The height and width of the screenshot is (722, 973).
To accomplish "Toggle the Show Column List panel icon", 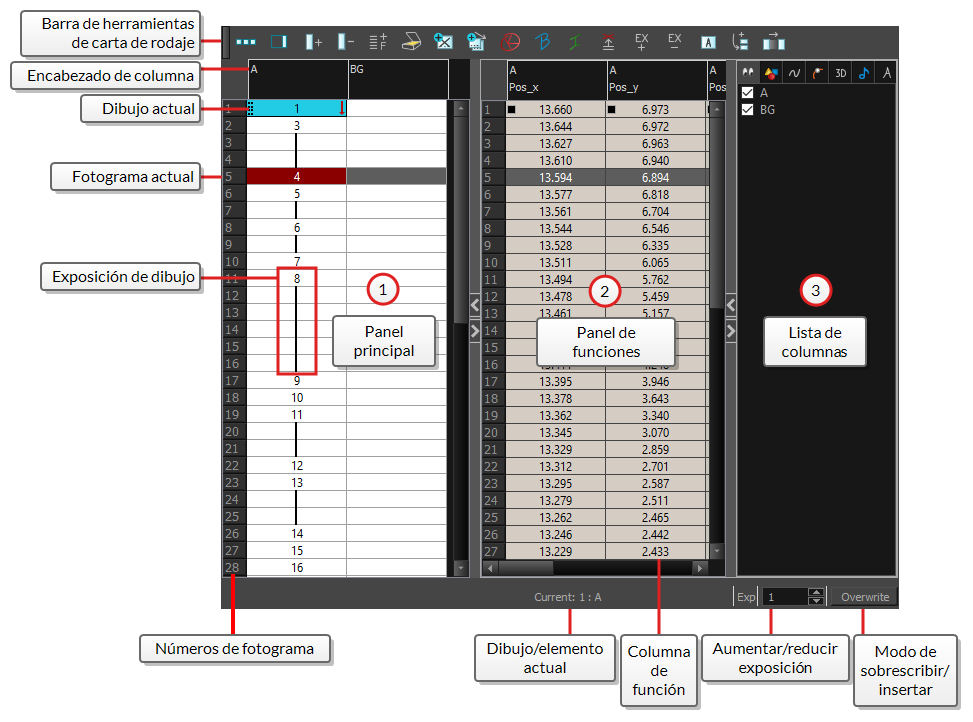I will (x=279, y=42).
